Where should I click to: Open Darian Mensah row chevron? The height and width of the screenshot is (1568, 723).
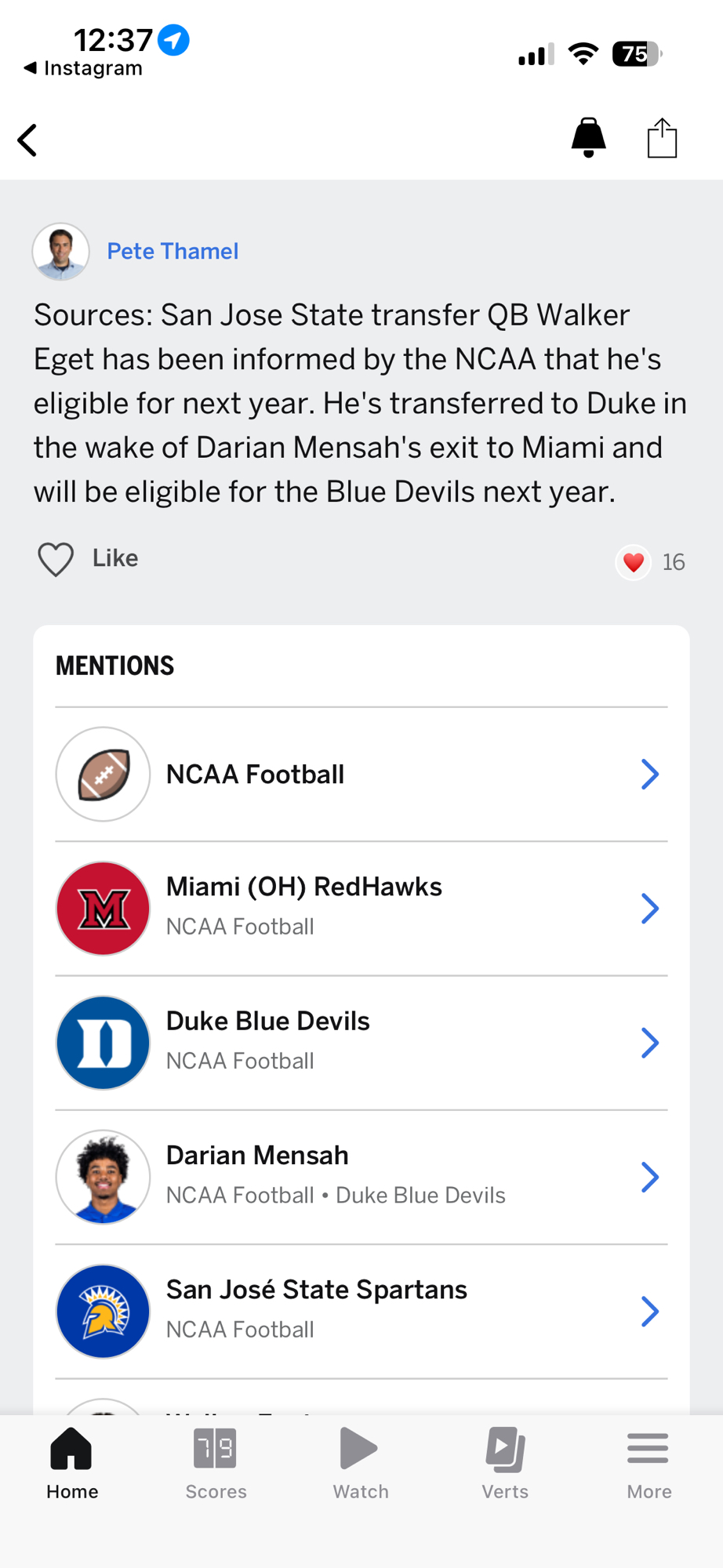point(649,1177)
